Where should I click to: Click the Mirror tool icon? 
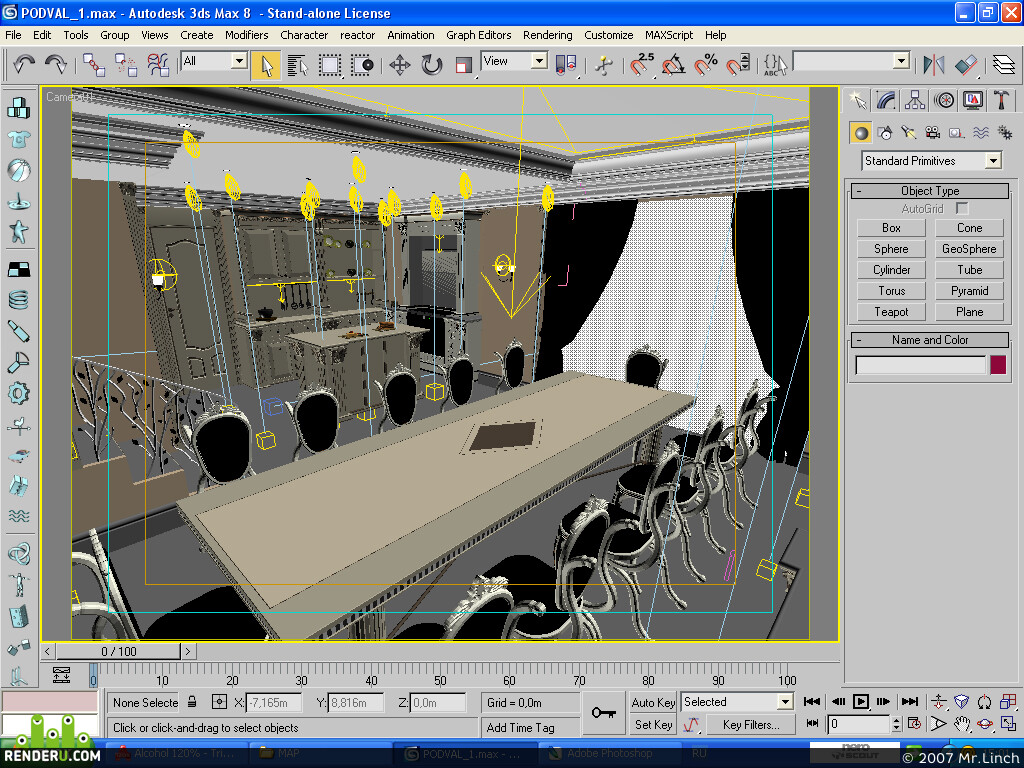tap(934, 65)
